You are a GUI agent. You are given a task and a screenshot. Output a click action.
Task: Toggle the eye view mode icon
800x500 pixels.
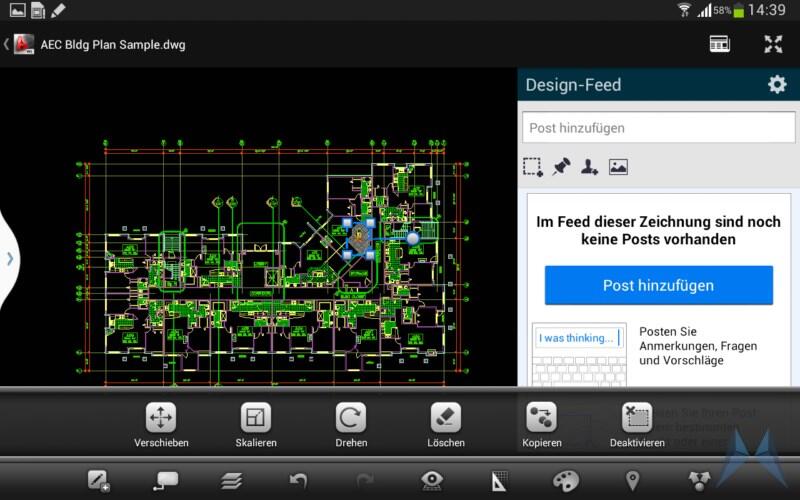pyautogui.click(x=432, y=481)
